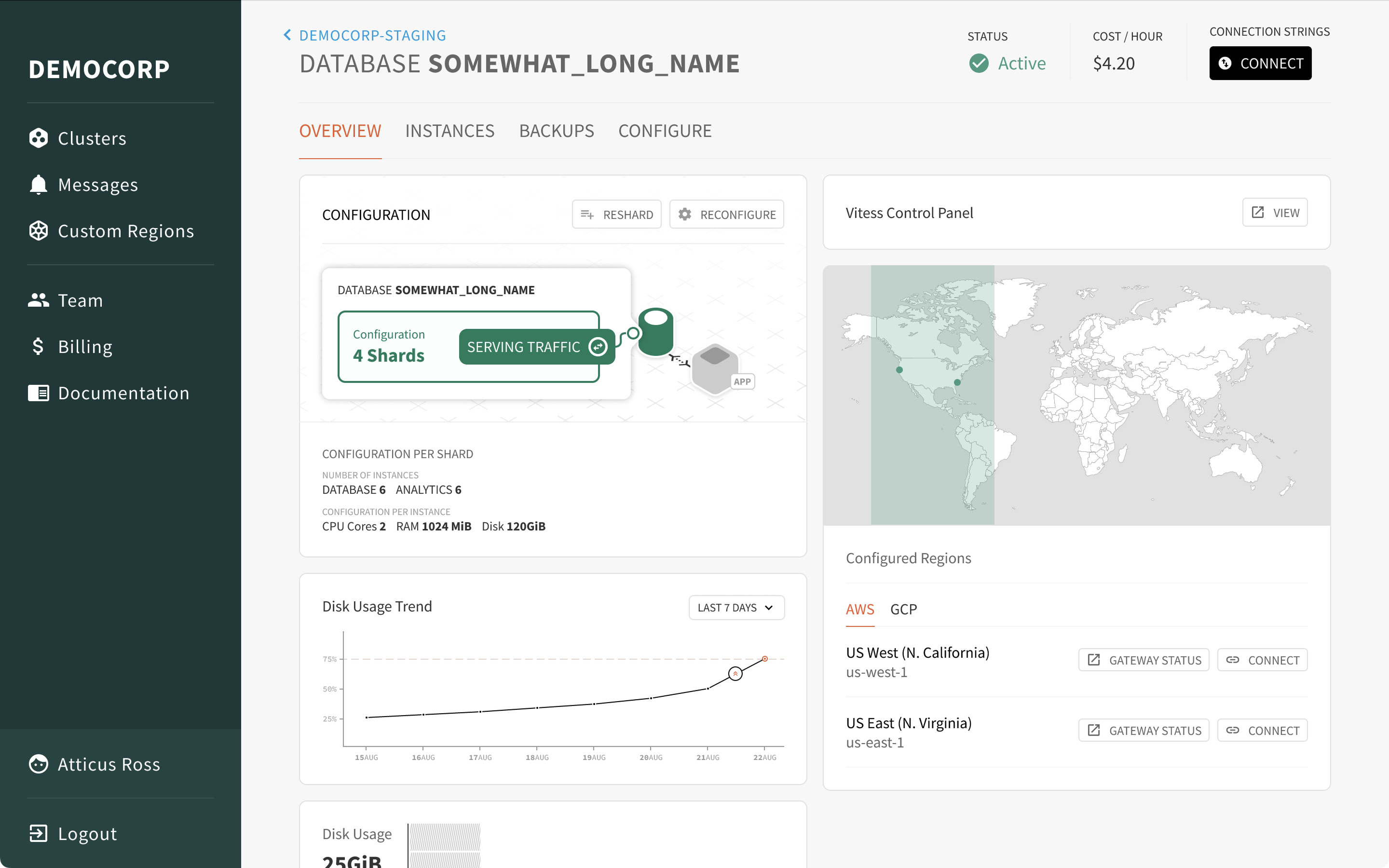The width and height of the screenshot is (1389, 868).
Task: Click the APP cube icon in diagram
Action: pyautogui.click(x=715, y=368)
